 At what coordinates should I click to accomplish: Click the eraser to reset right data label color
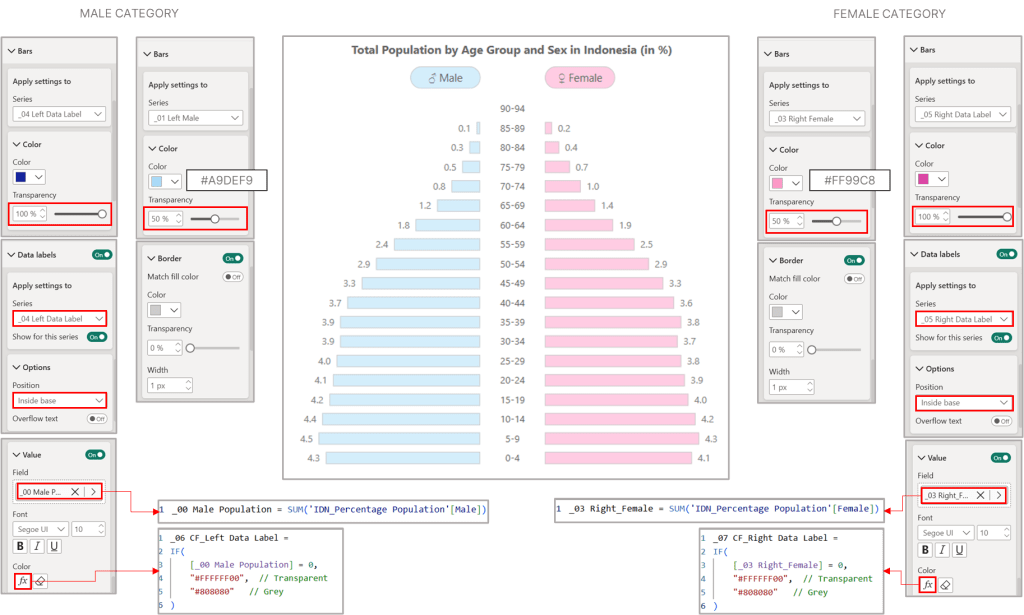[x=945, y=585]
